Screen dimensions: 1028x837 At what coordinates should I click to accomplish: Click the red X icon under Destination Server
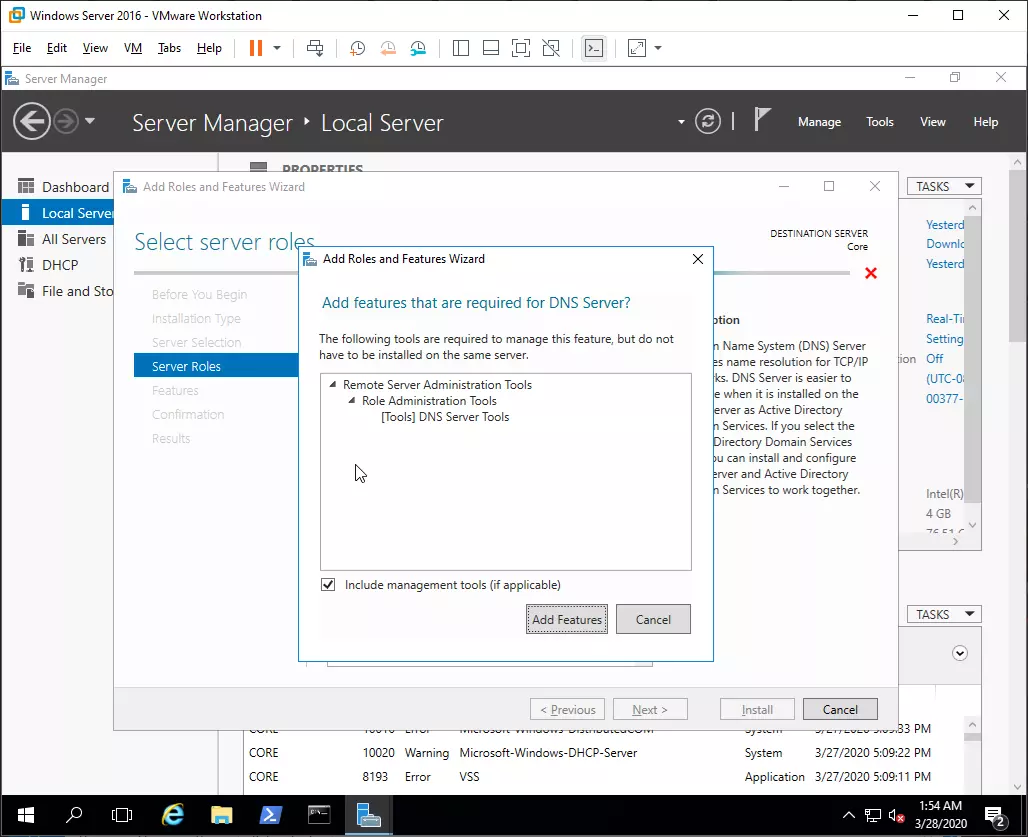point(871,273)
